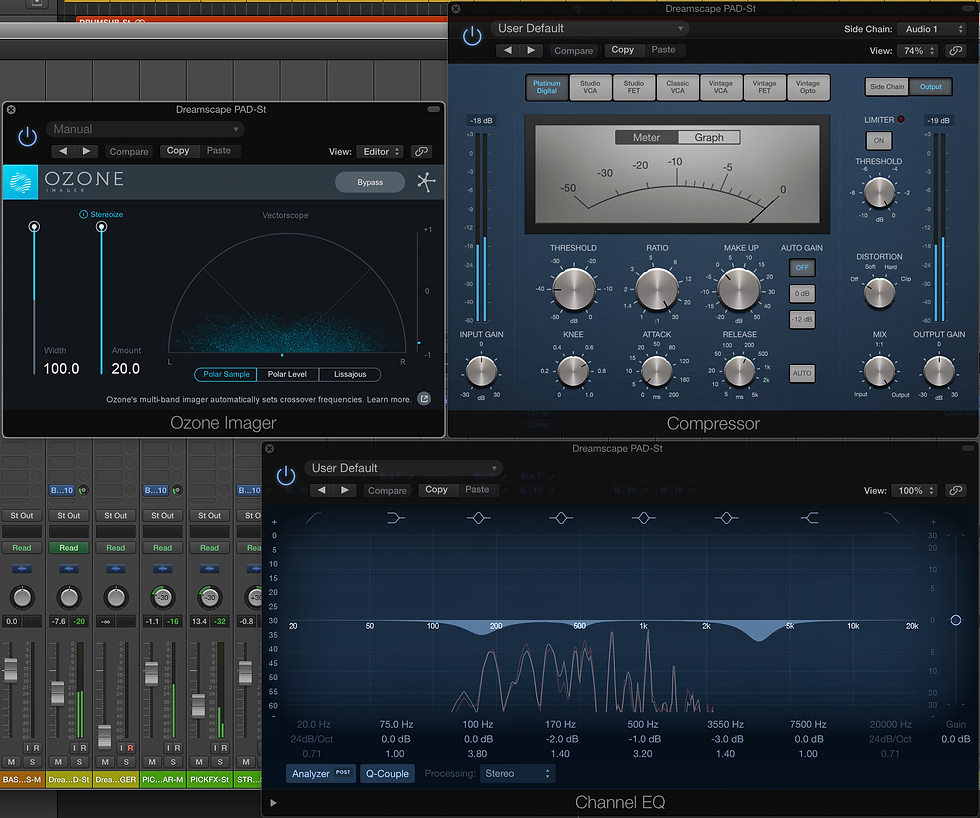Open User Default preset menu in Channel EQ
Screen dimensions: 980x818
404,468
